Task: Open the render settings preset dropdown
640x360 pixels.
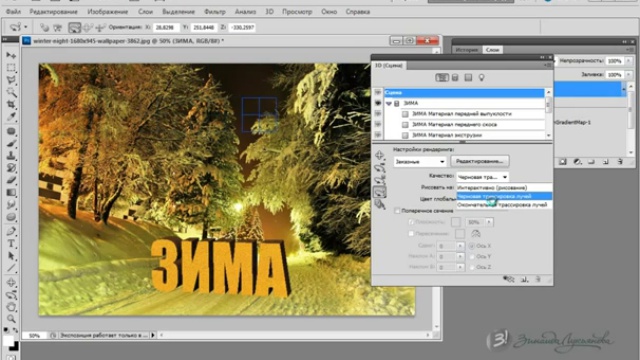Action: click(420, 162)
